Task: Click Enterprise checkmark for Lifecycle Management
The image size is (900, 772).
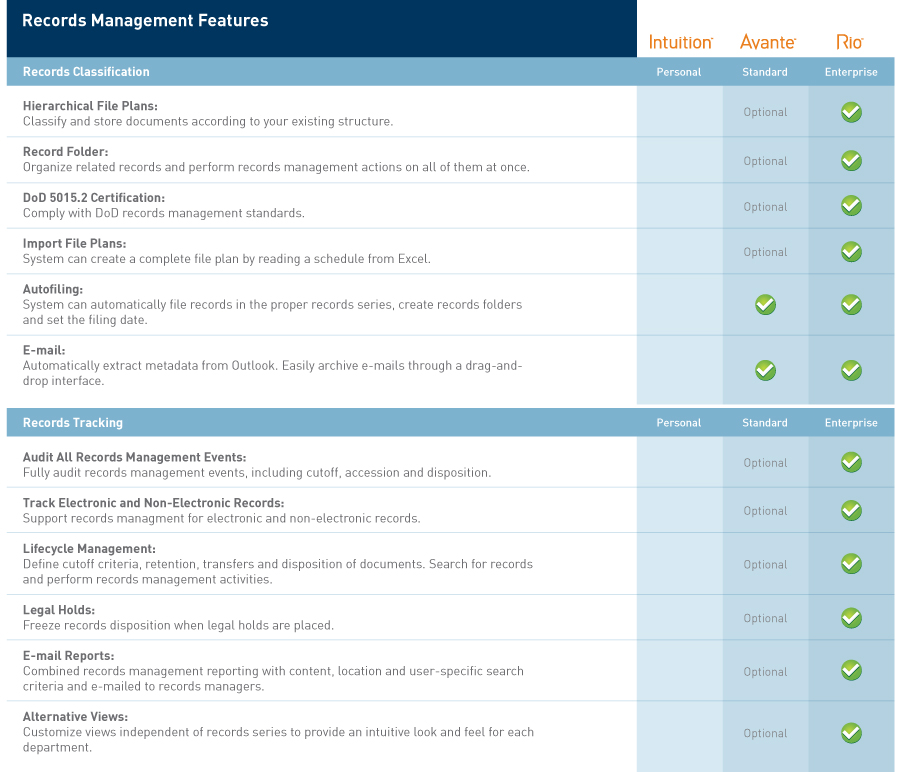Action: coord(851,564)
